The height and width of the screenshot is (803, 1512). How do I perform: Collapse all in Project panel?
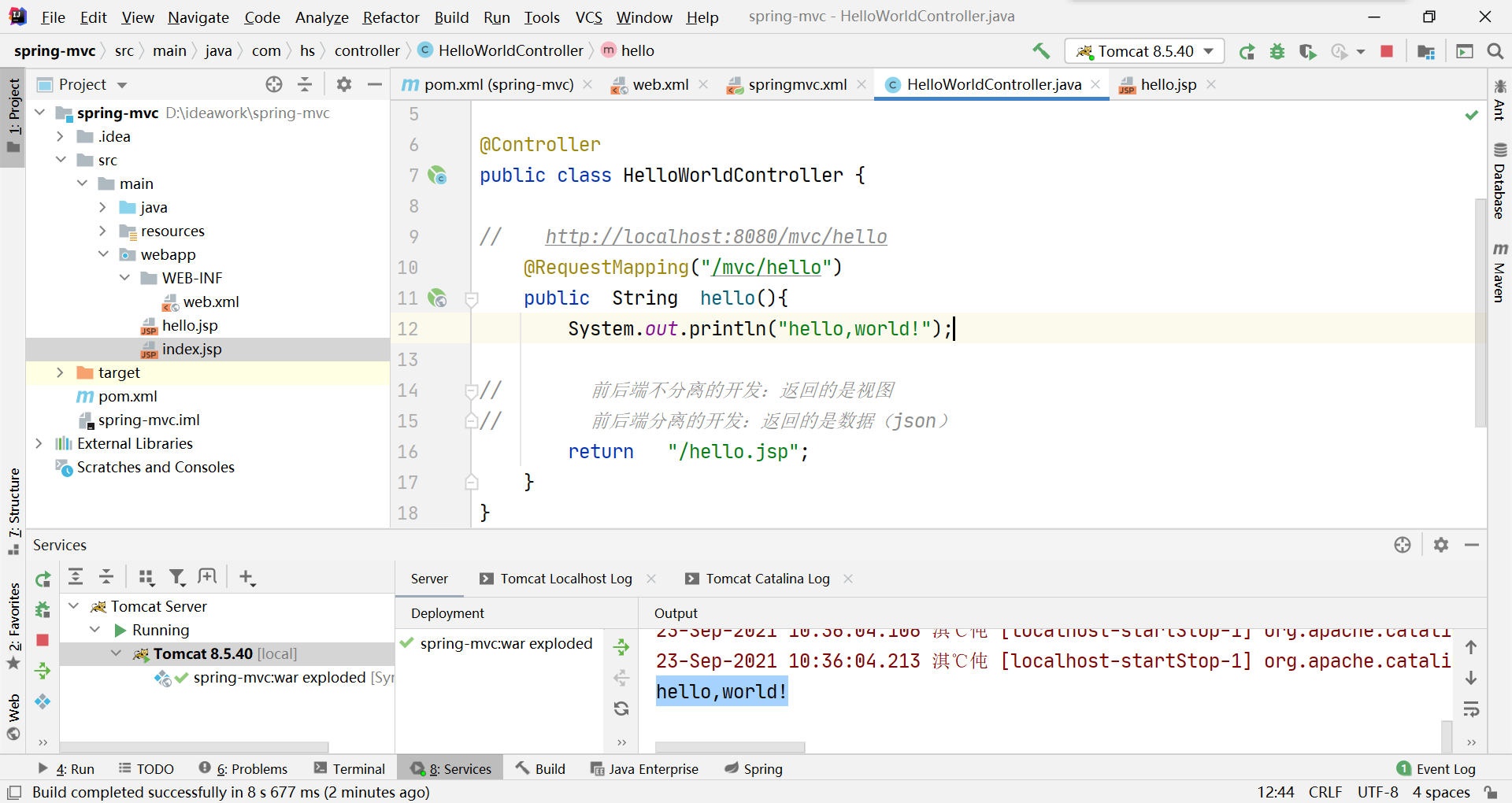coord(305,84)
